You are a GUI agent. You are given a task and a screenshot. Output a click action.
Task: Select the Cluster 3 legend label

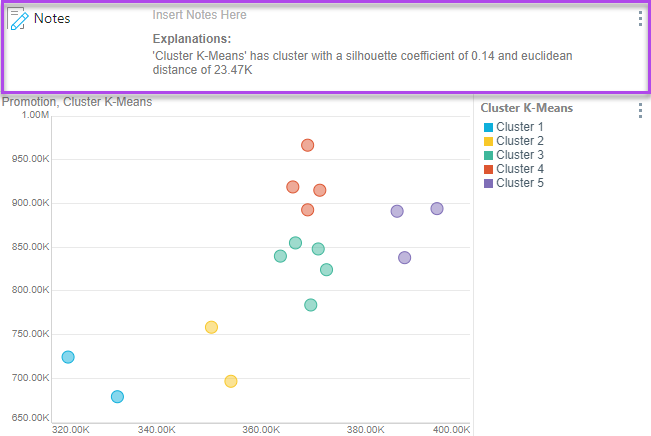click(x=520, y=155)
